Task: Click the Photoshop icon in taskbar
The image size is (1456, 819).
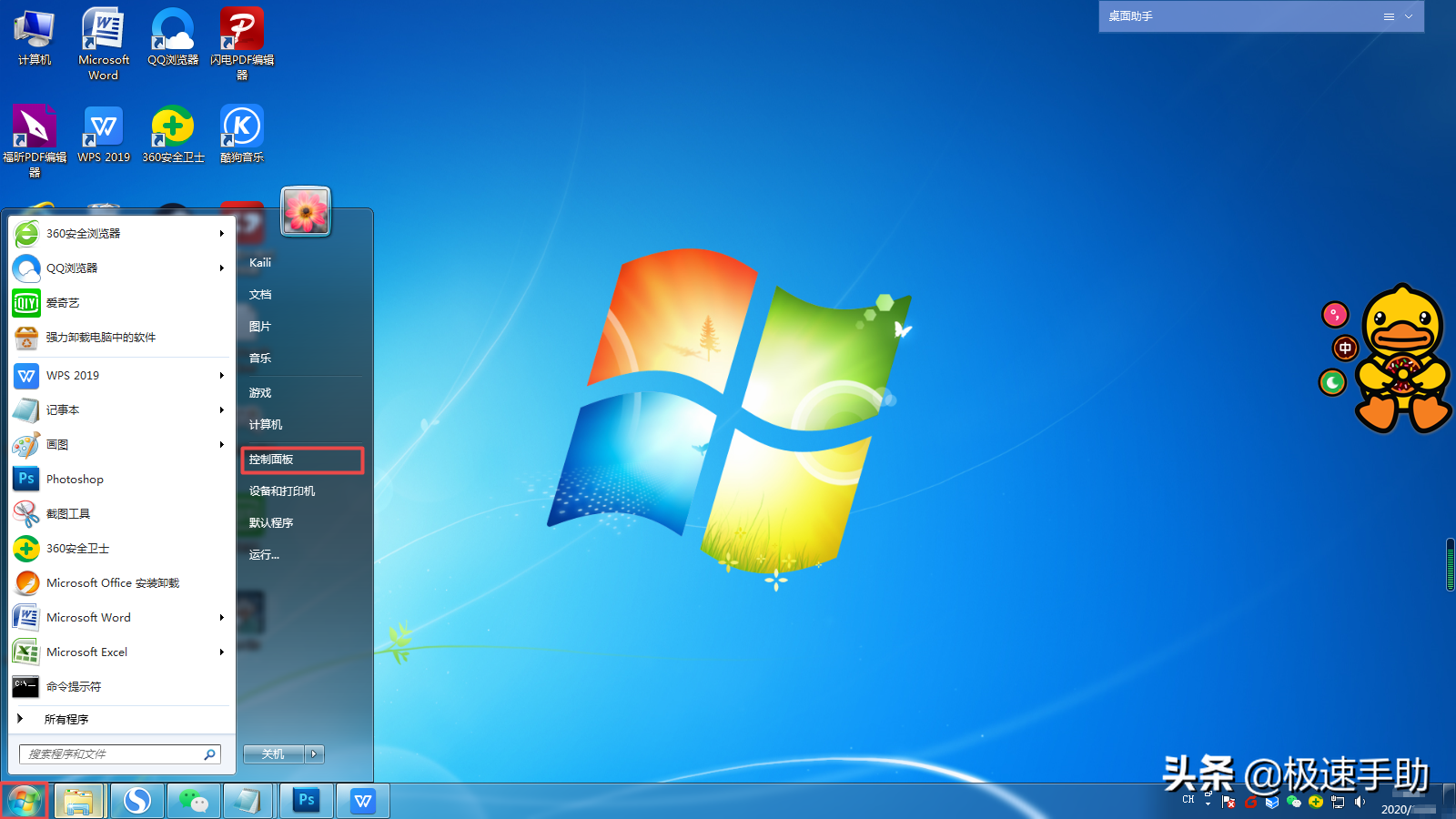Action: click(x=307, y=801)
